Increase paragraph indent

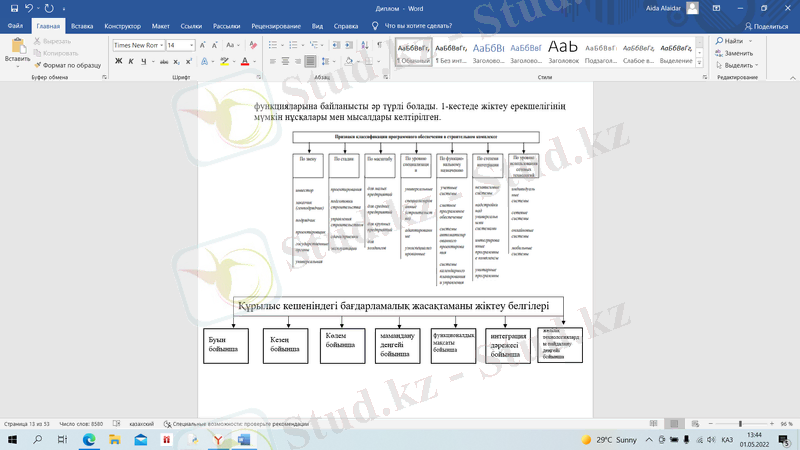[x=349, y=45]
